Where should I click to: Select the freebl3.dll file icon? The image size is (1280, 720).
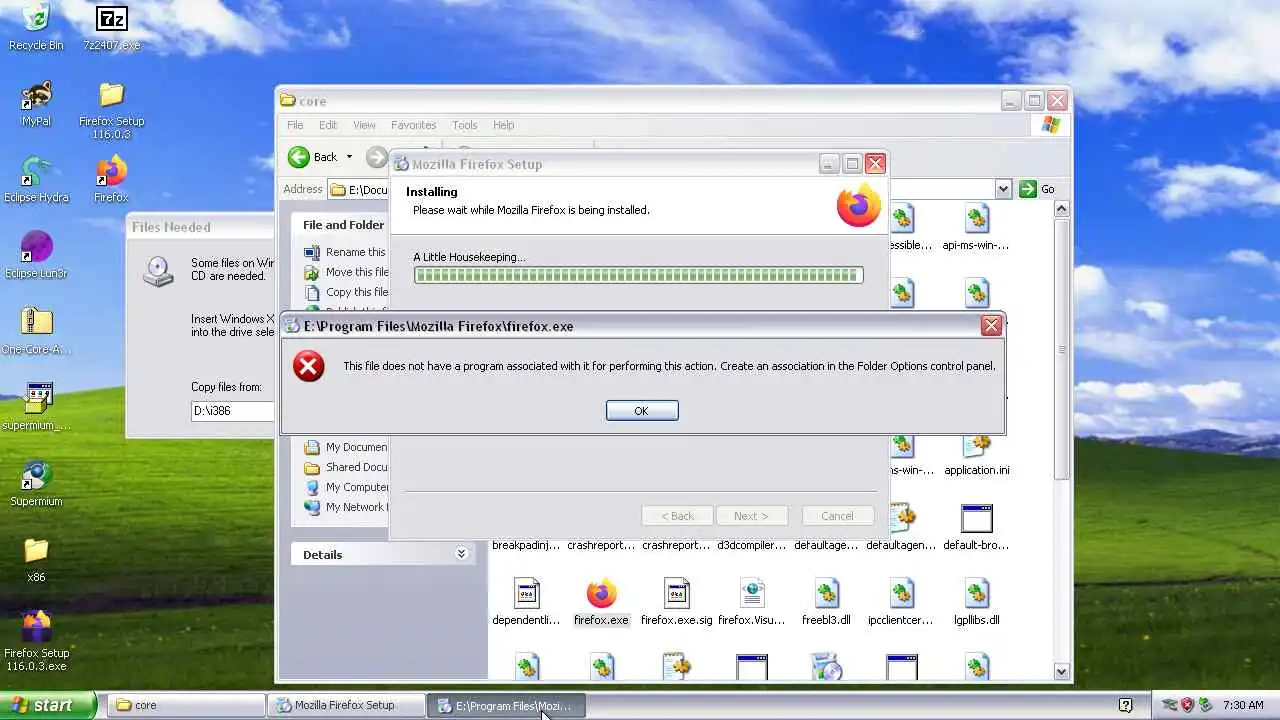[826, 601]
